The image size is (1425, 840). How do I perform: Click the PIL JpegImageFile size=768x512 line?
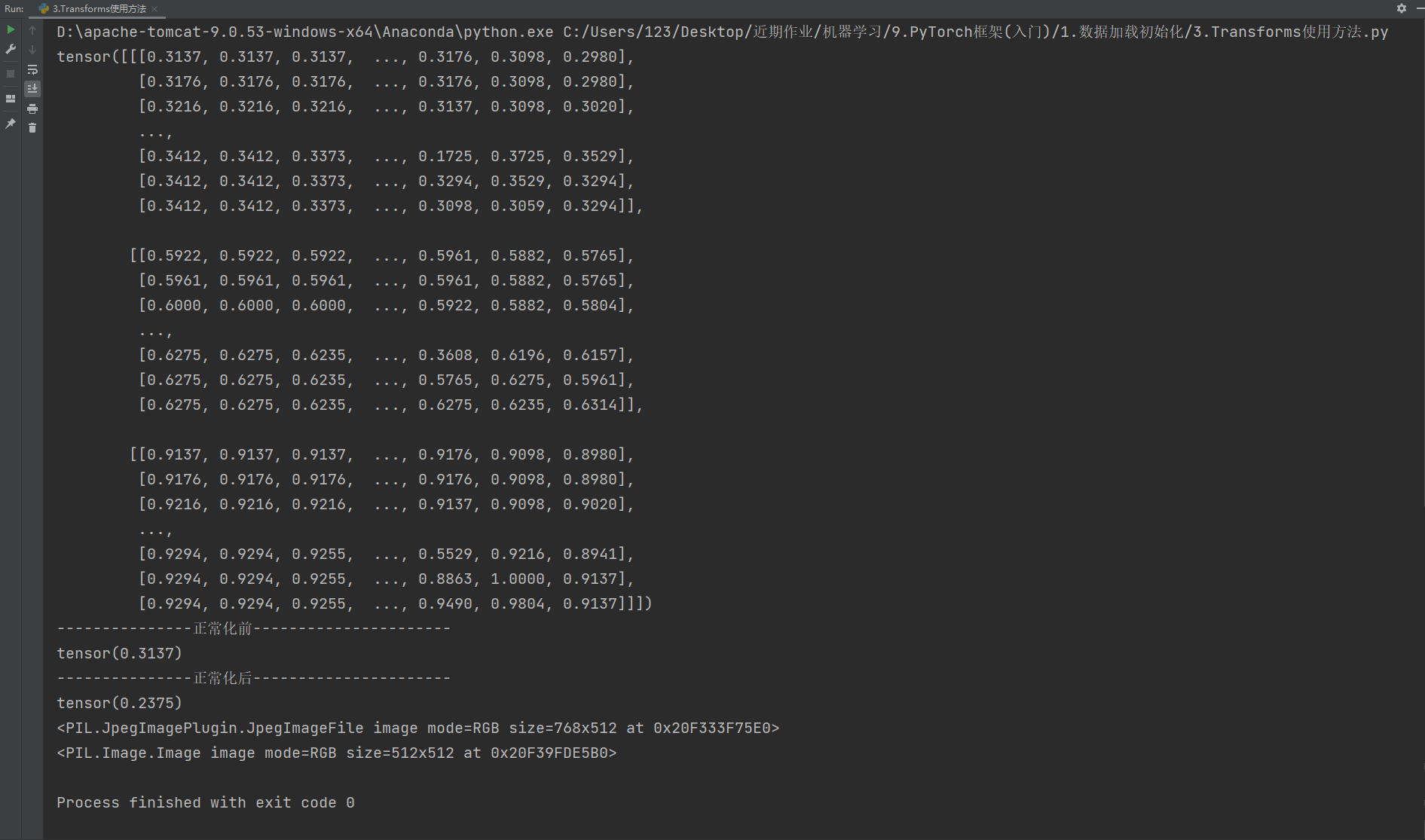click(x=417, y=728)
